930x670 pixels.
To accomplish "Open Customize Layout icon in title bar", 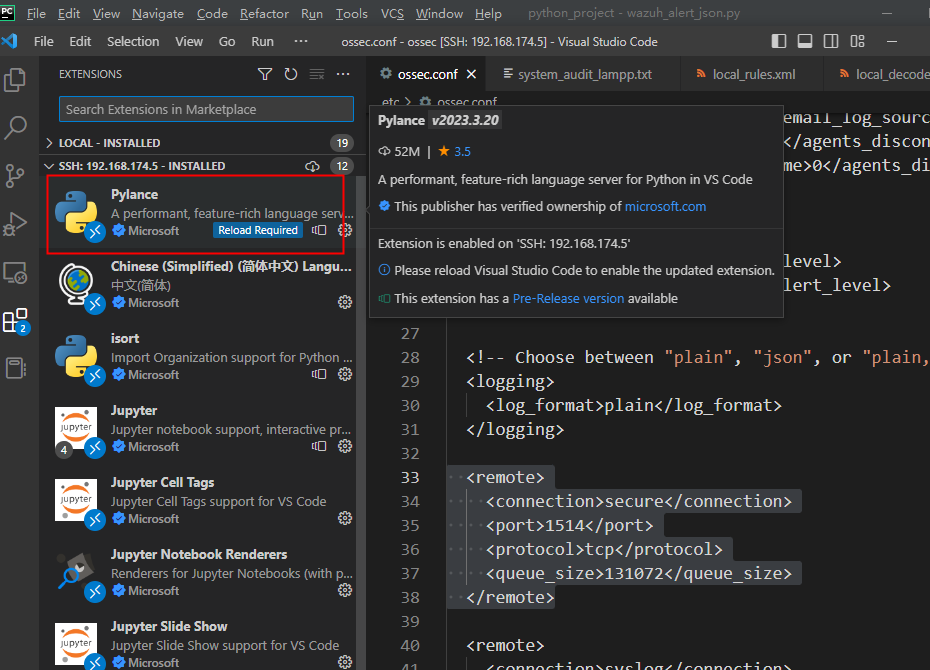I will tap(858, 41).
